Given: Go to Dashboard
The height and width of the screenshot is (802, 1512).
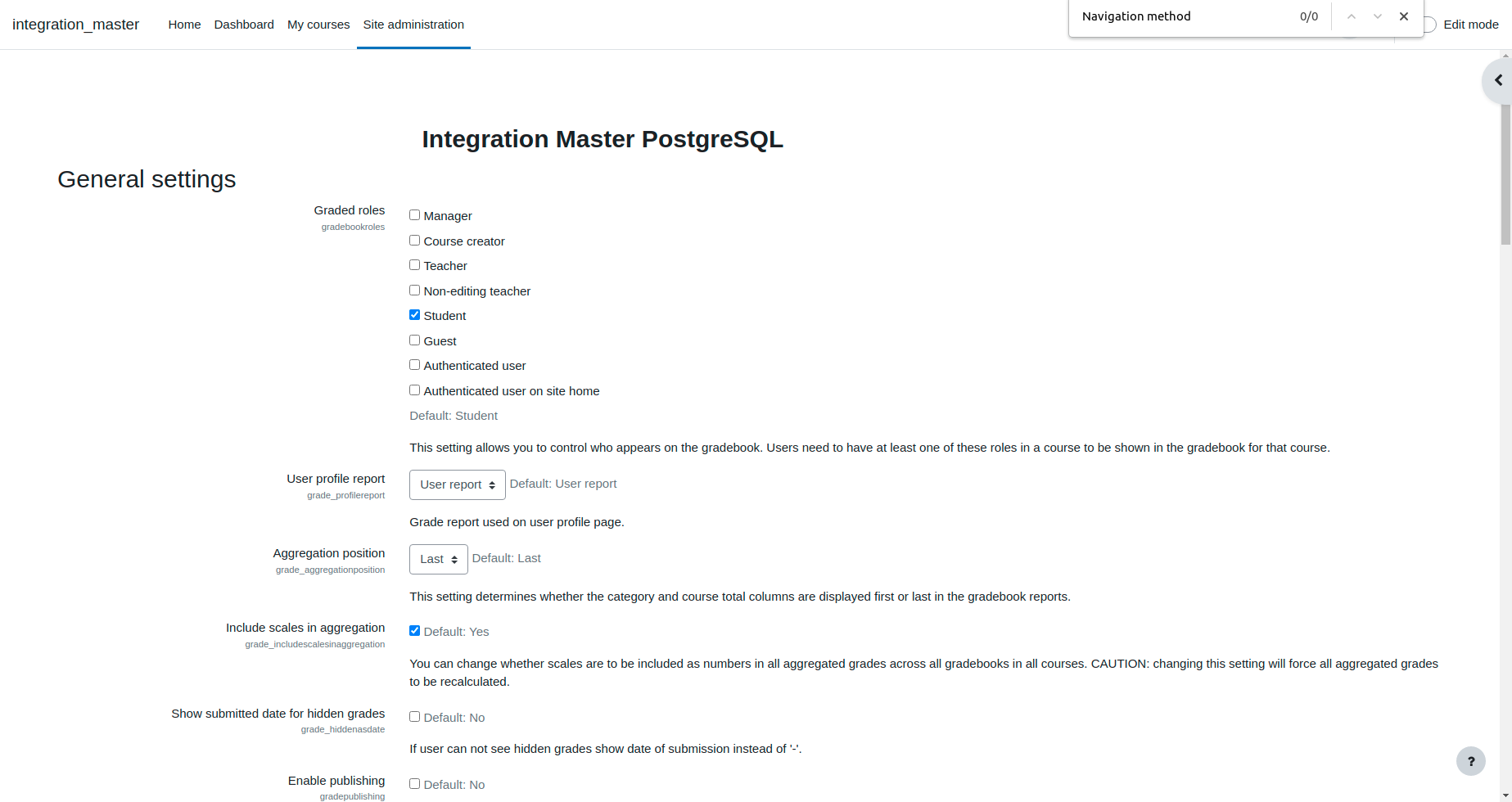Looking at the screenshot, I should tap(244, 25).
